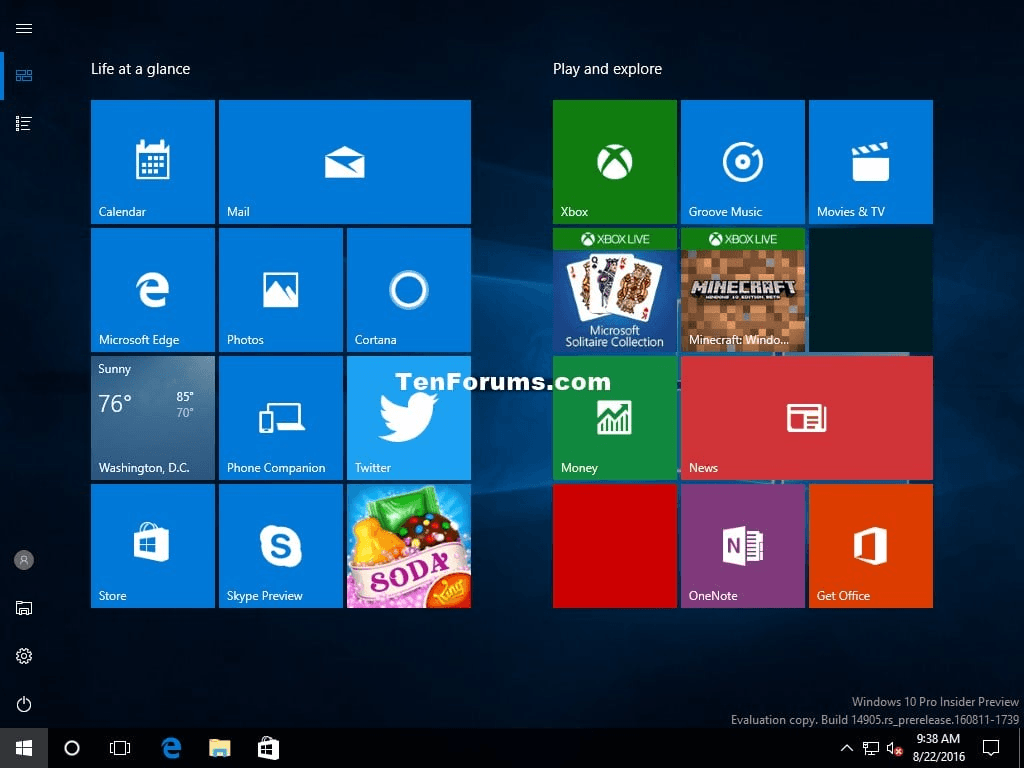Click the Windows Start button

coord(24,748)
